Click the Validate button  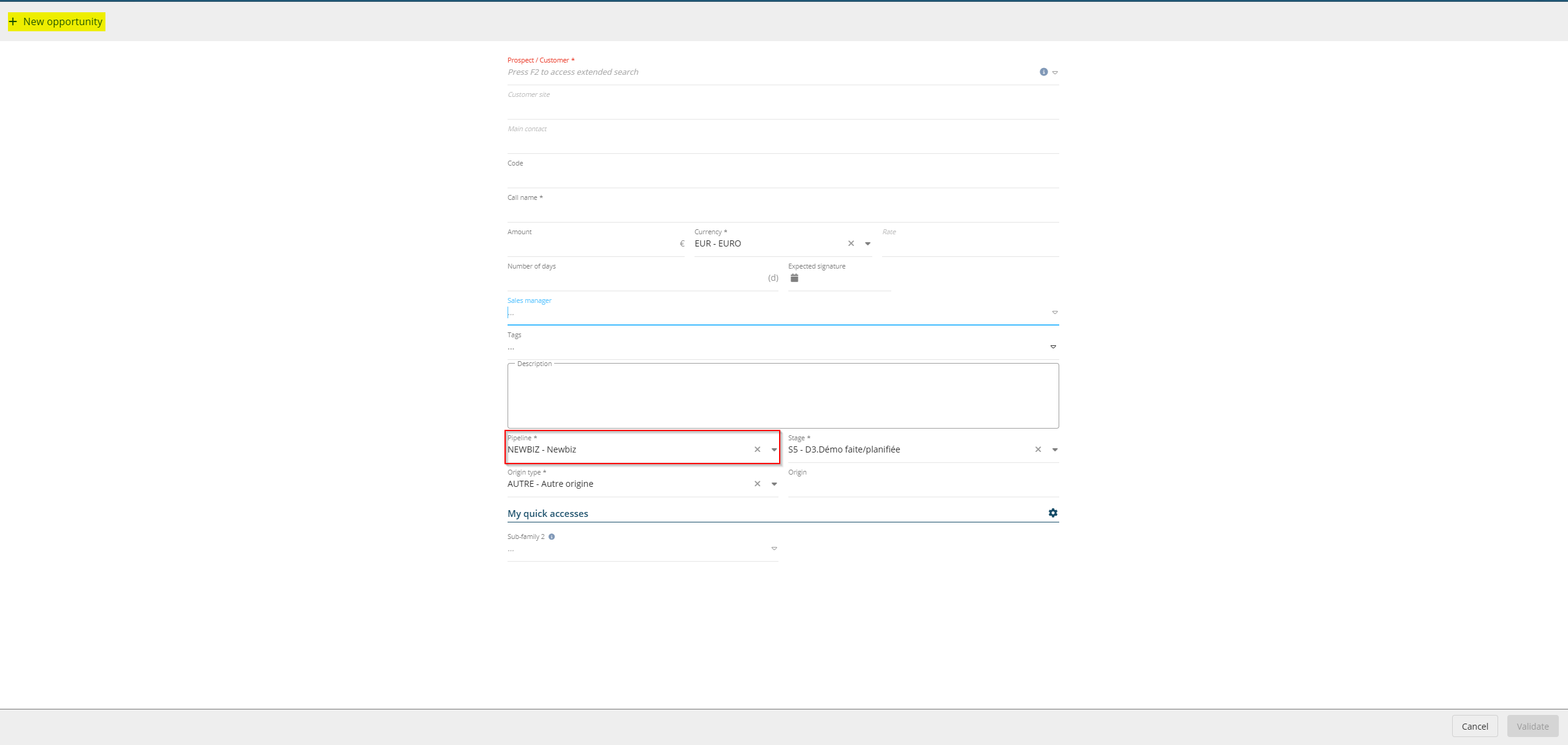pos(1532,726)
